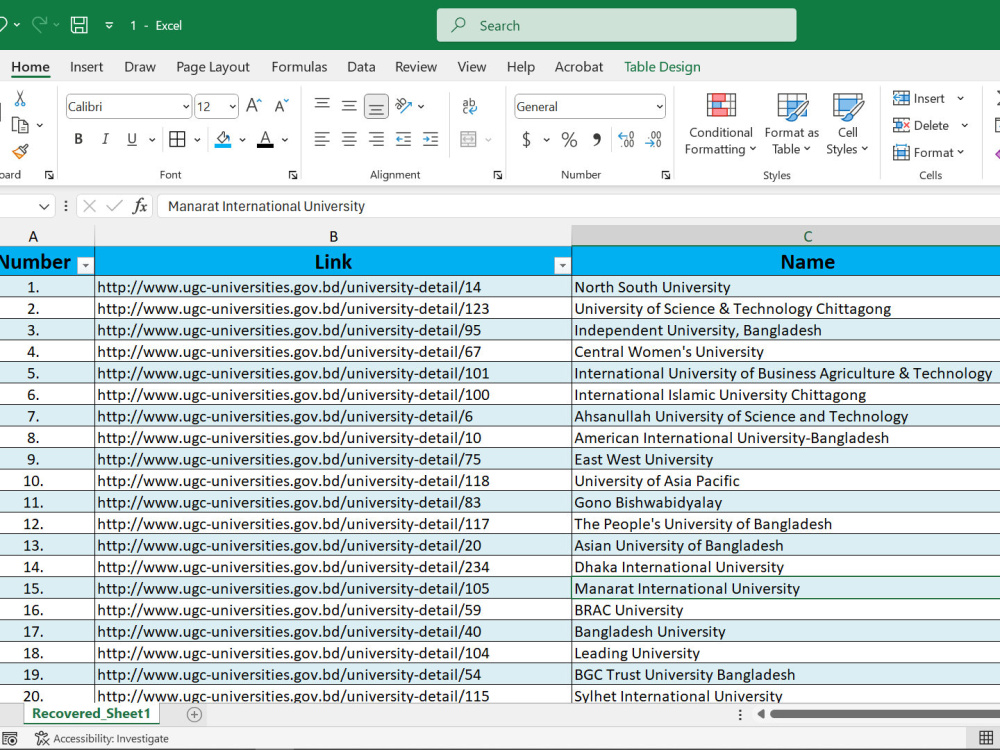This screenshot has width=1000, height=750.
Task: Switch to the Formulas tab
Action: pos(299,67)
